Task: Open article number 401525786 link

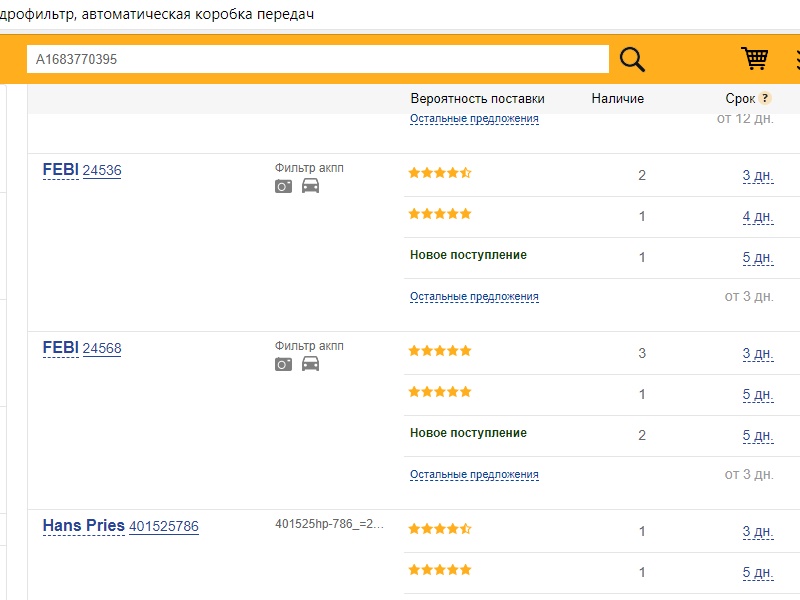Action: point(164,527)
